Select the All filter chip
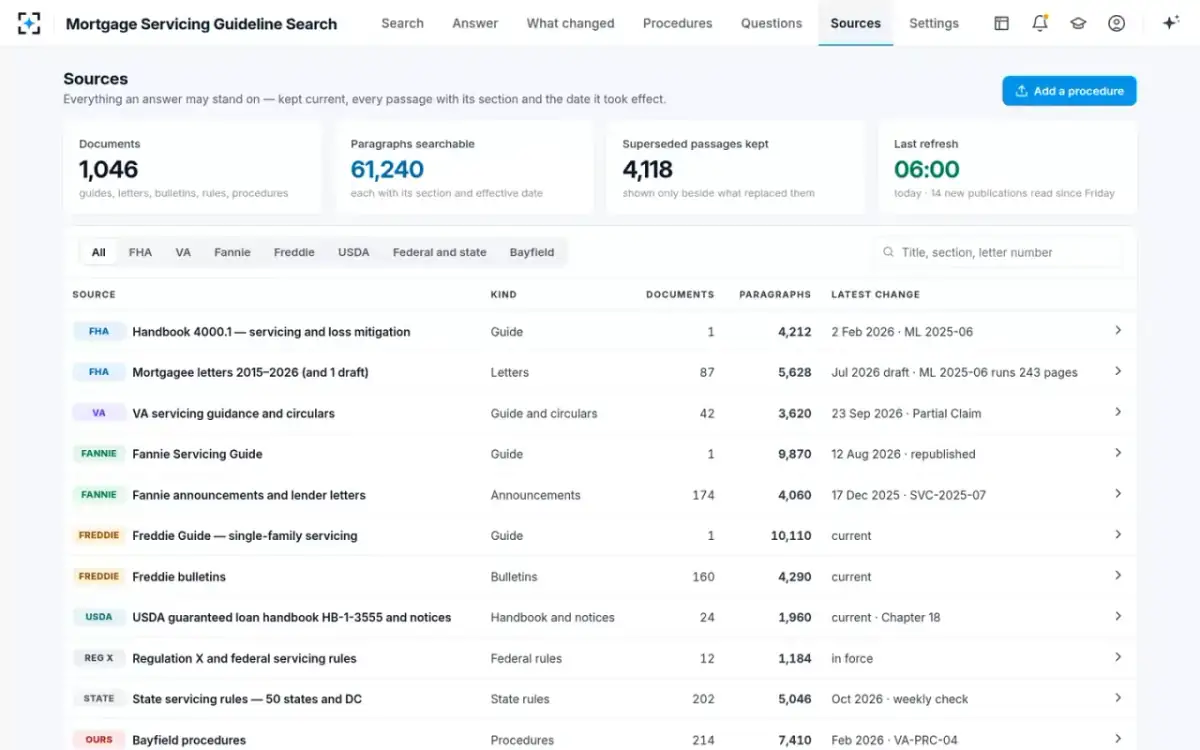 click(98, 252)
